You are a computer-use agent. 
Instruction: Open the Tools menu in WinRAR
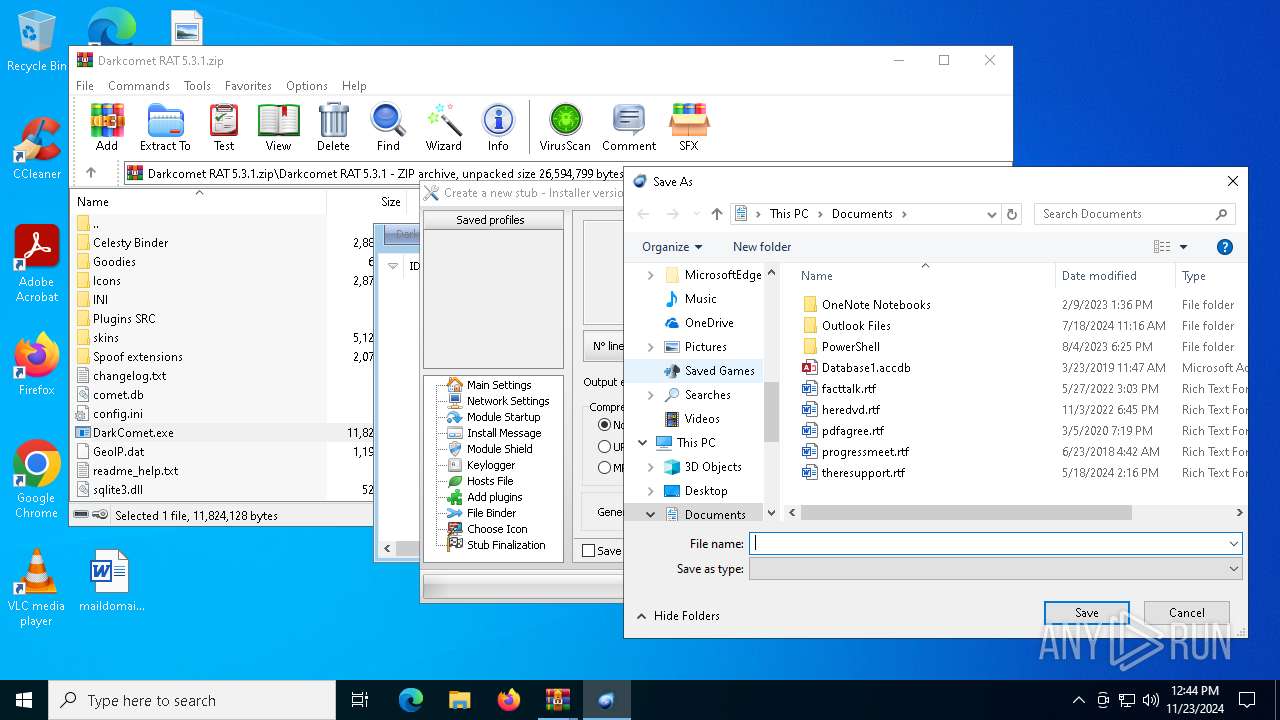197,86
